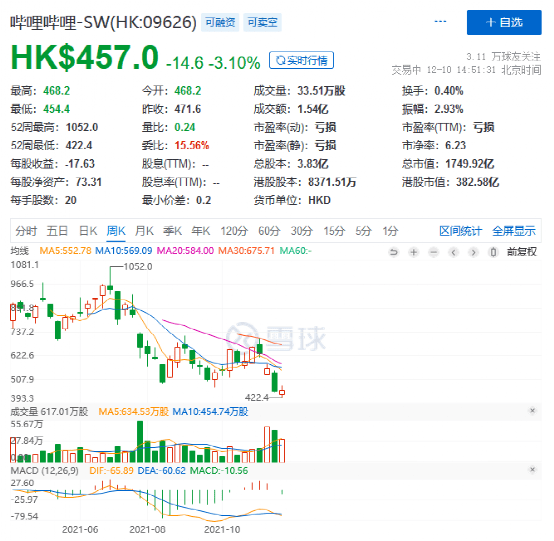The height and width of the screenshot is (541, 554).
Task: Add stock via the + 自选 button
Action: click(504, 22)
